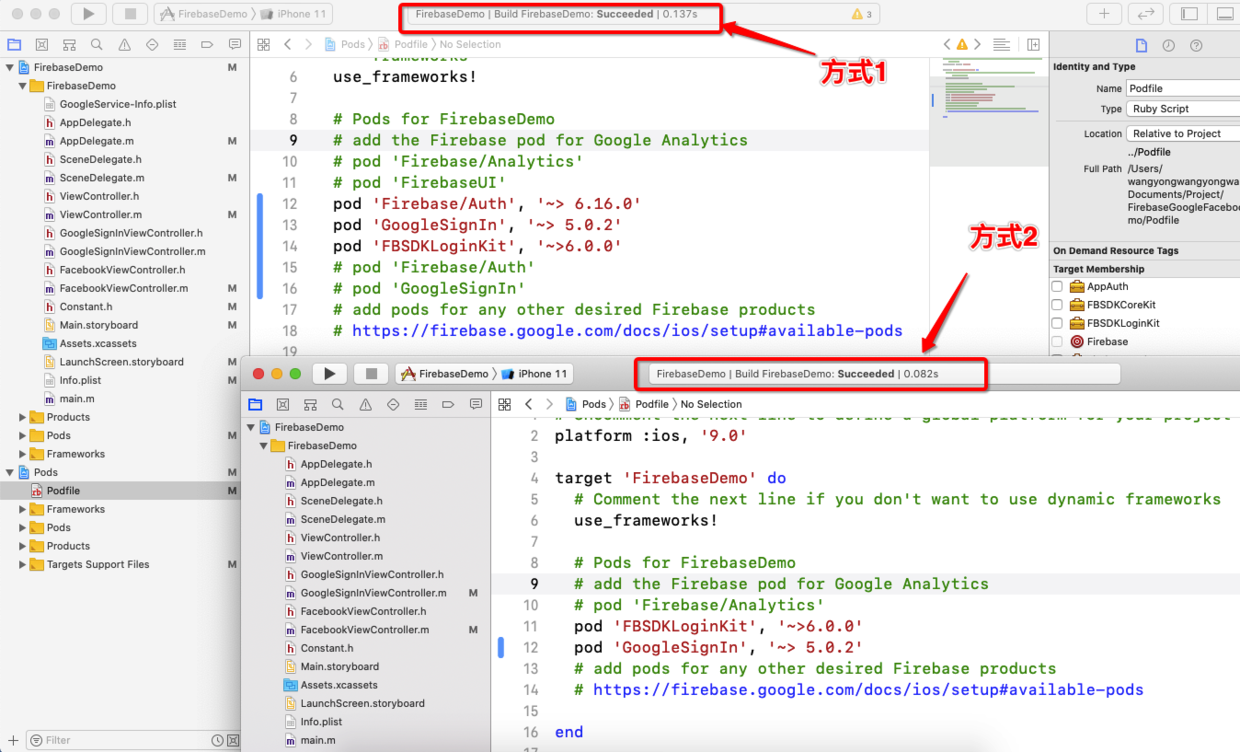Go forward in front window jump bar
This screenshot has width=1240, height=752.
point(549,404)
